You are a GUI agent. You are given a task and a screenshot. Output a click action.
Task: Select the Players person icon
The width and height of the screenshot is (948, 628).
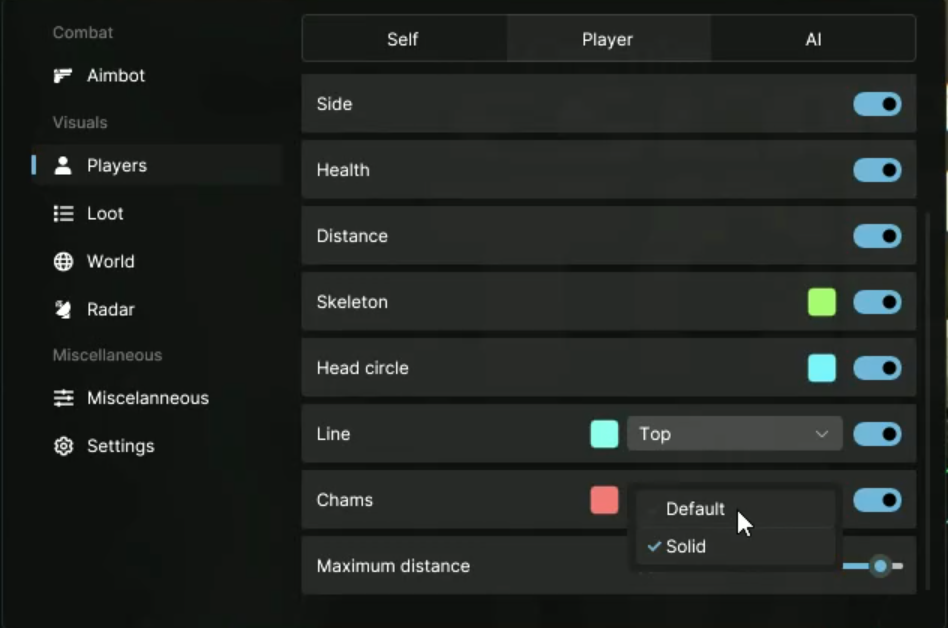point(63,166)
